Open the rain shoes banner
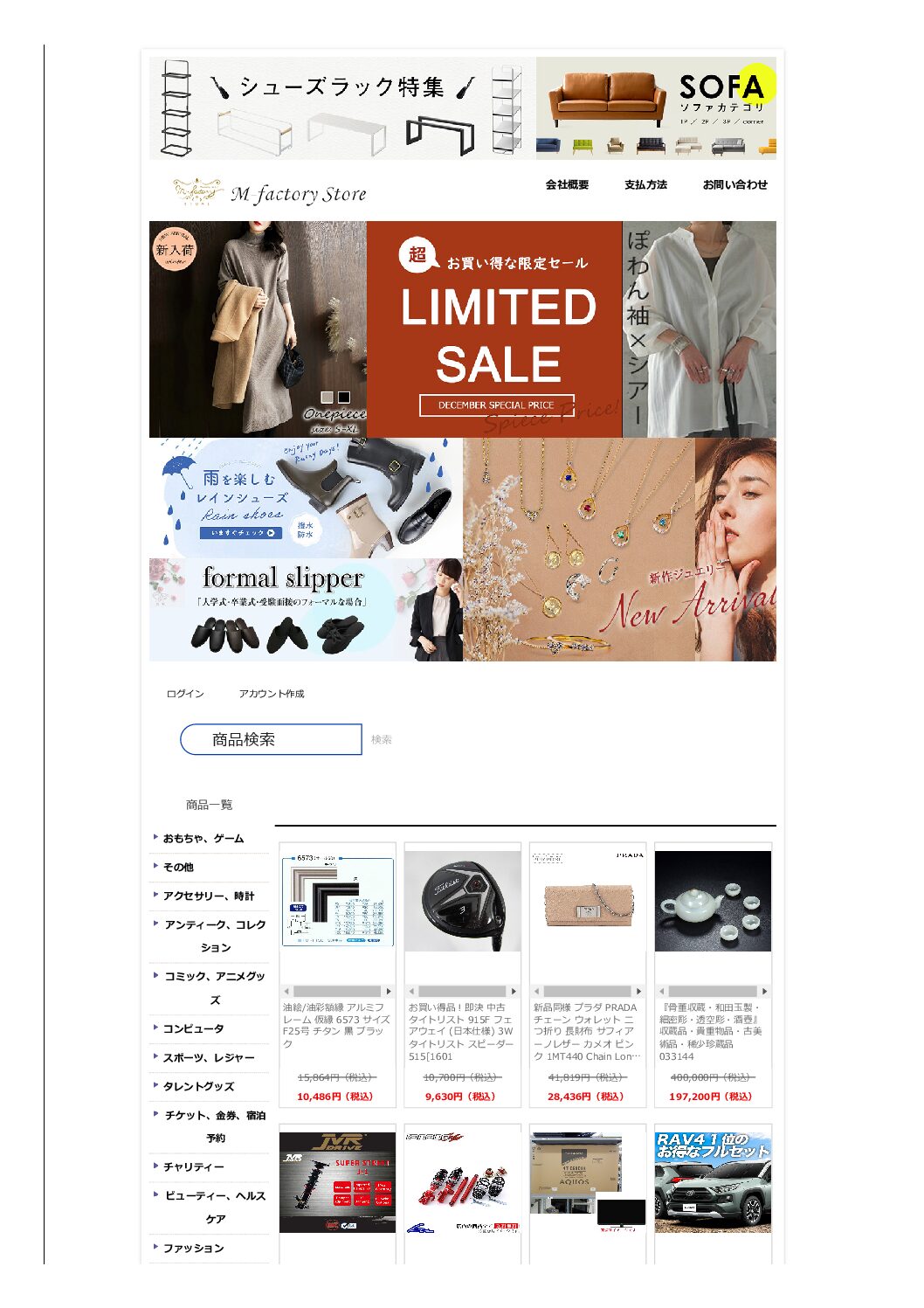Image resolution: width=924 pixels, height=1308 pixels. pyautogui.click(x=306, y=498)
